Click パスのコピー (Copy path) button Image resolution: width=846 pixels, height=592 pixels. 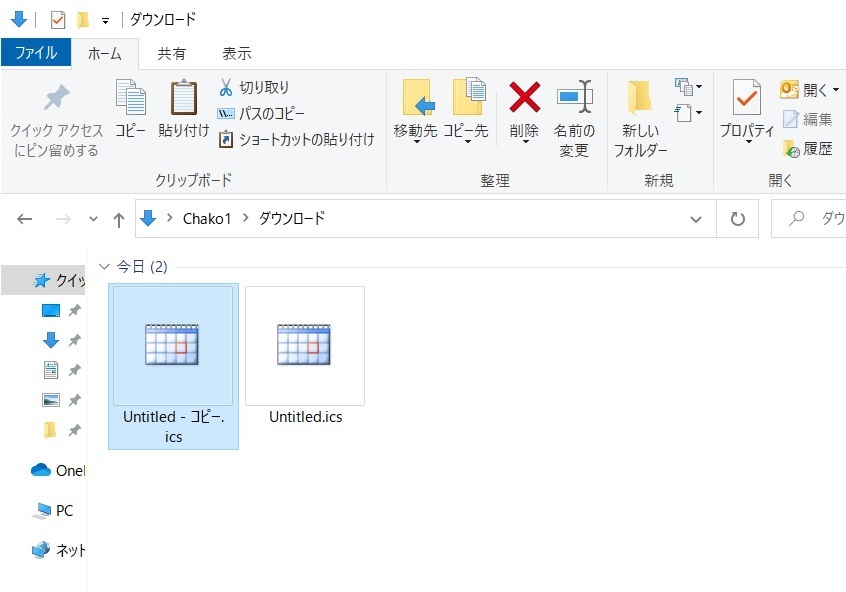click(262, 114)
